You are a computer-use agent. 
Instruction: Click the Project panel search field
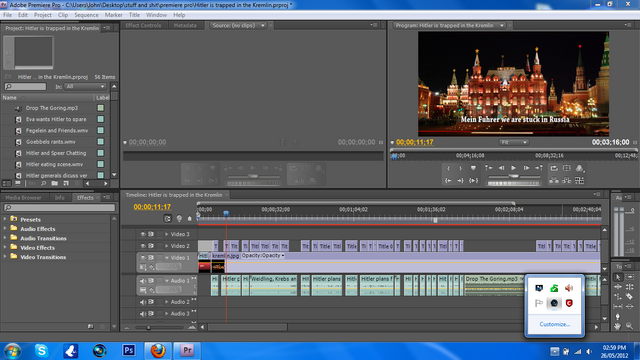pos(25,87)
